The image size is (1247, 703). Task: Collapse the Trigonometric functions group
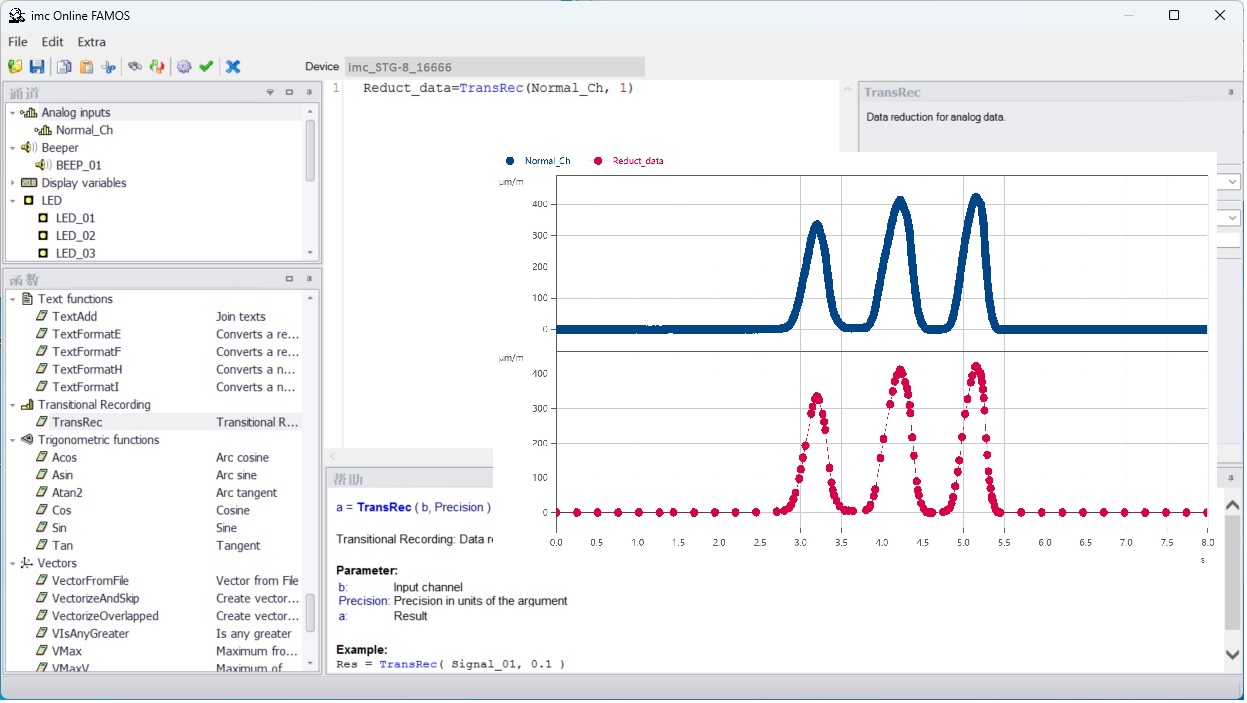(x=13, y=440)
